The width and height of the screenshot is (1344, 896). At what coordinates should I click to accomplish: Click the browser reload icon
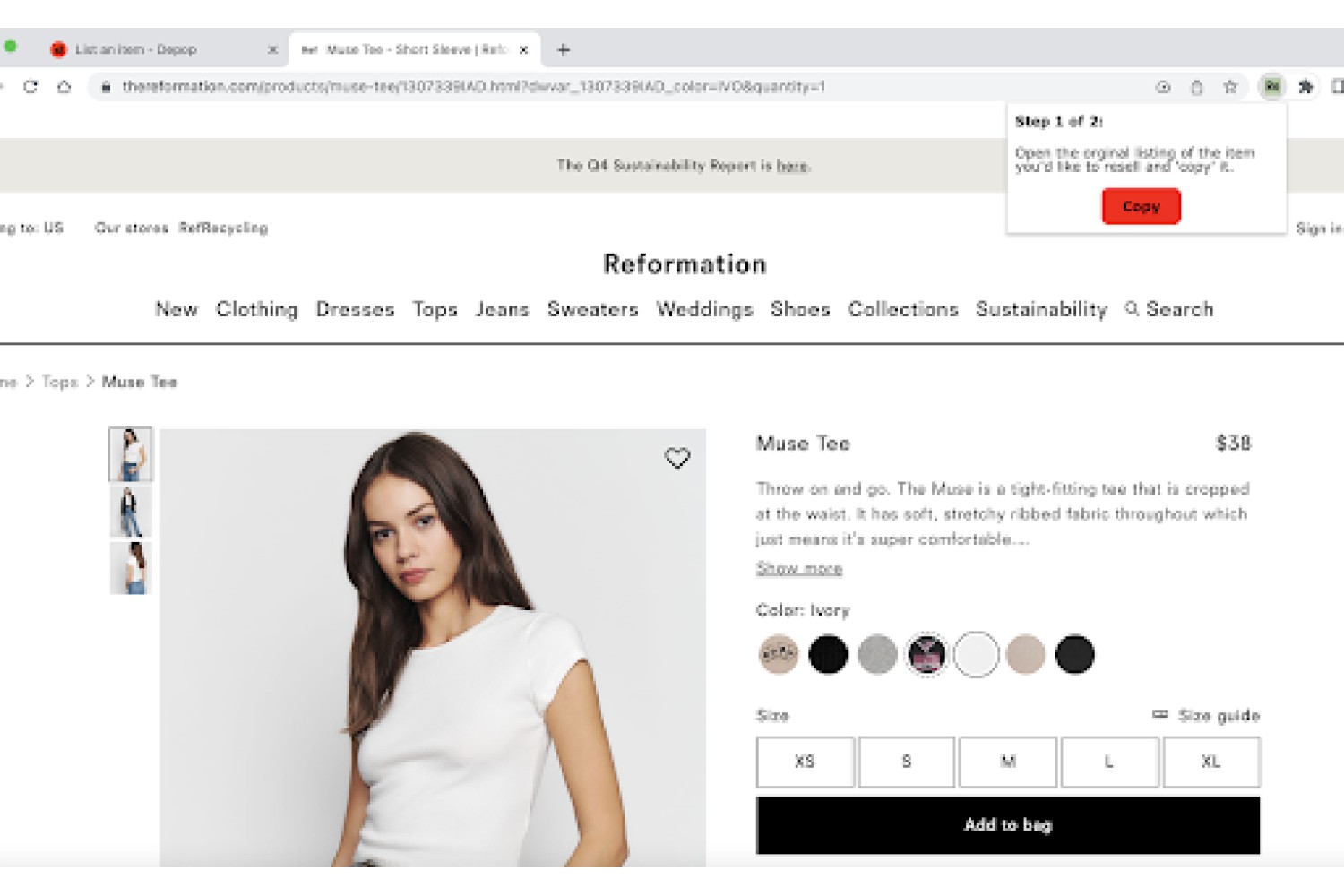click(x=30, y=87)
